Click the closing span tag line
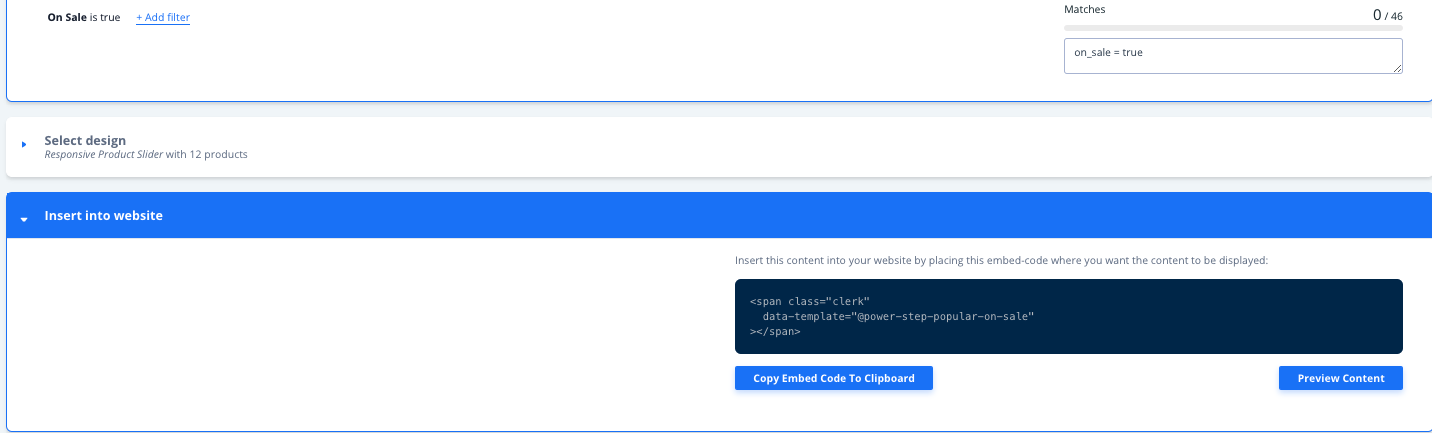The width and height of the screenshot is (1432, 433). coord(775,331)
